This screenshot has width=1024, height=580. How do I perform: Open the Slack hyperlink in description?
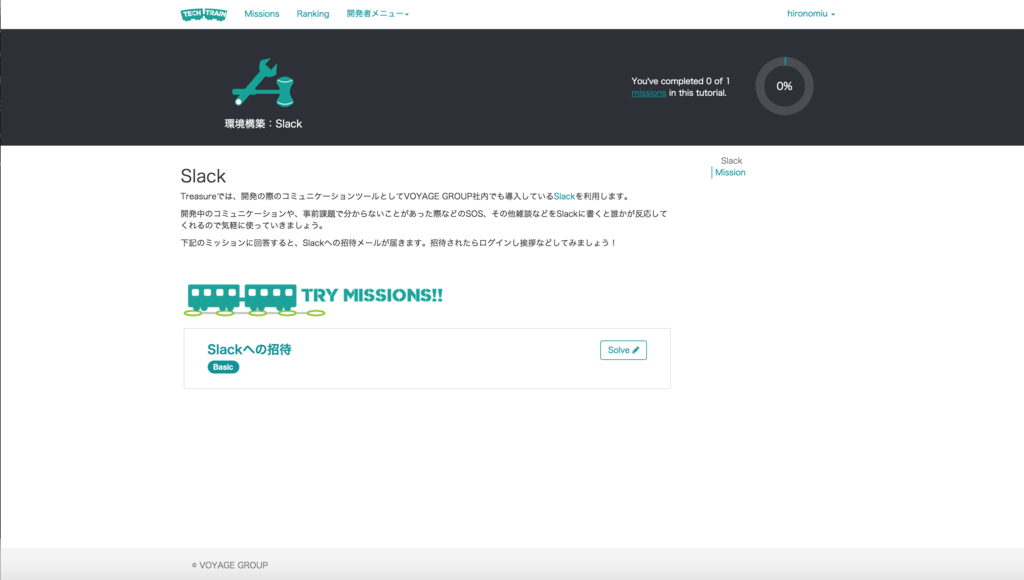click(564, 197)
